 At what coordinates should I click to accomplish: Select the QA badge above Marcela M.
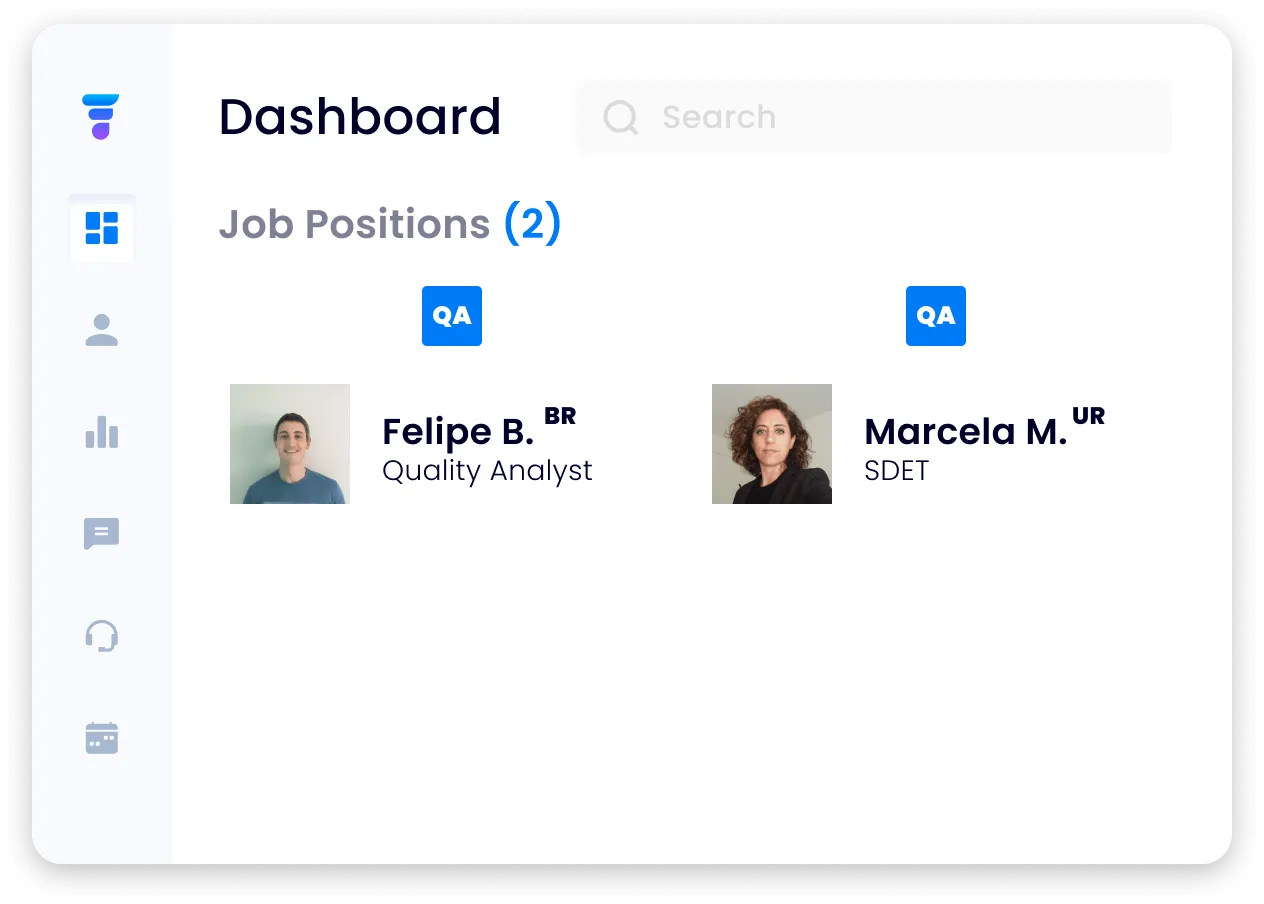click(x=935, y=316)
